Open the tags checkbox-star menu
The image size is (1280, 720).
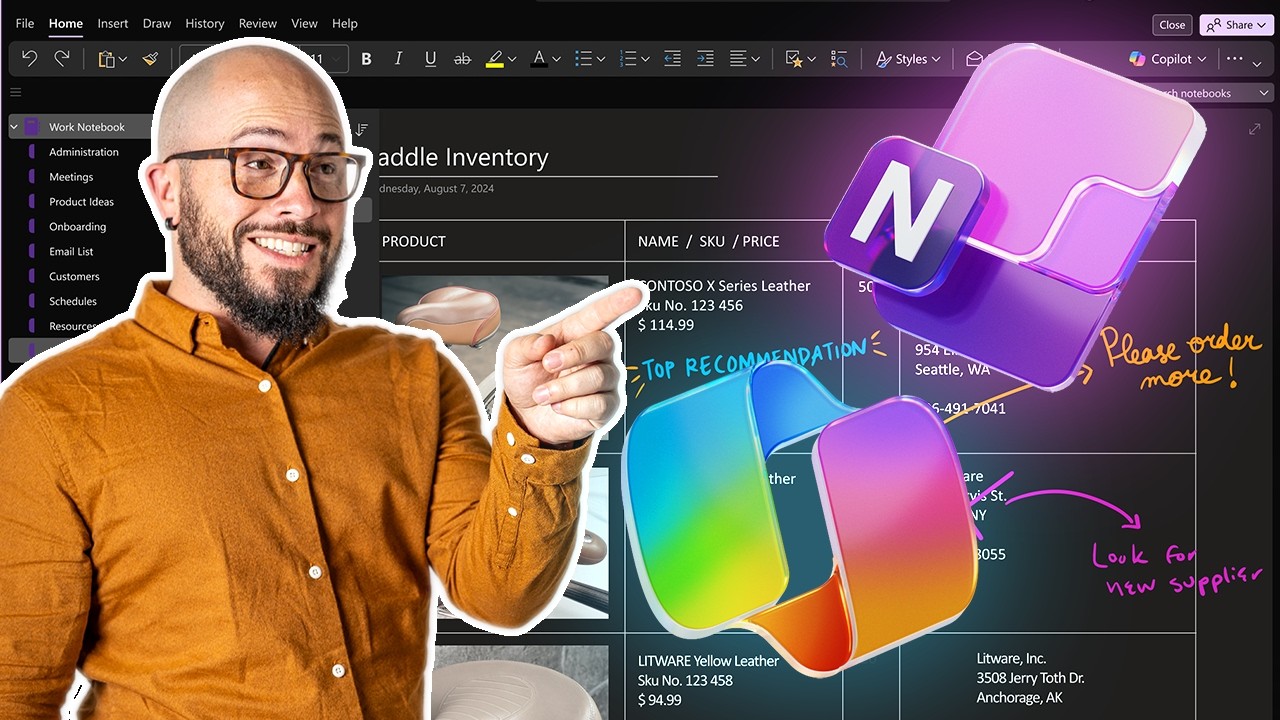pyautogui.click(x=799, y=59)
